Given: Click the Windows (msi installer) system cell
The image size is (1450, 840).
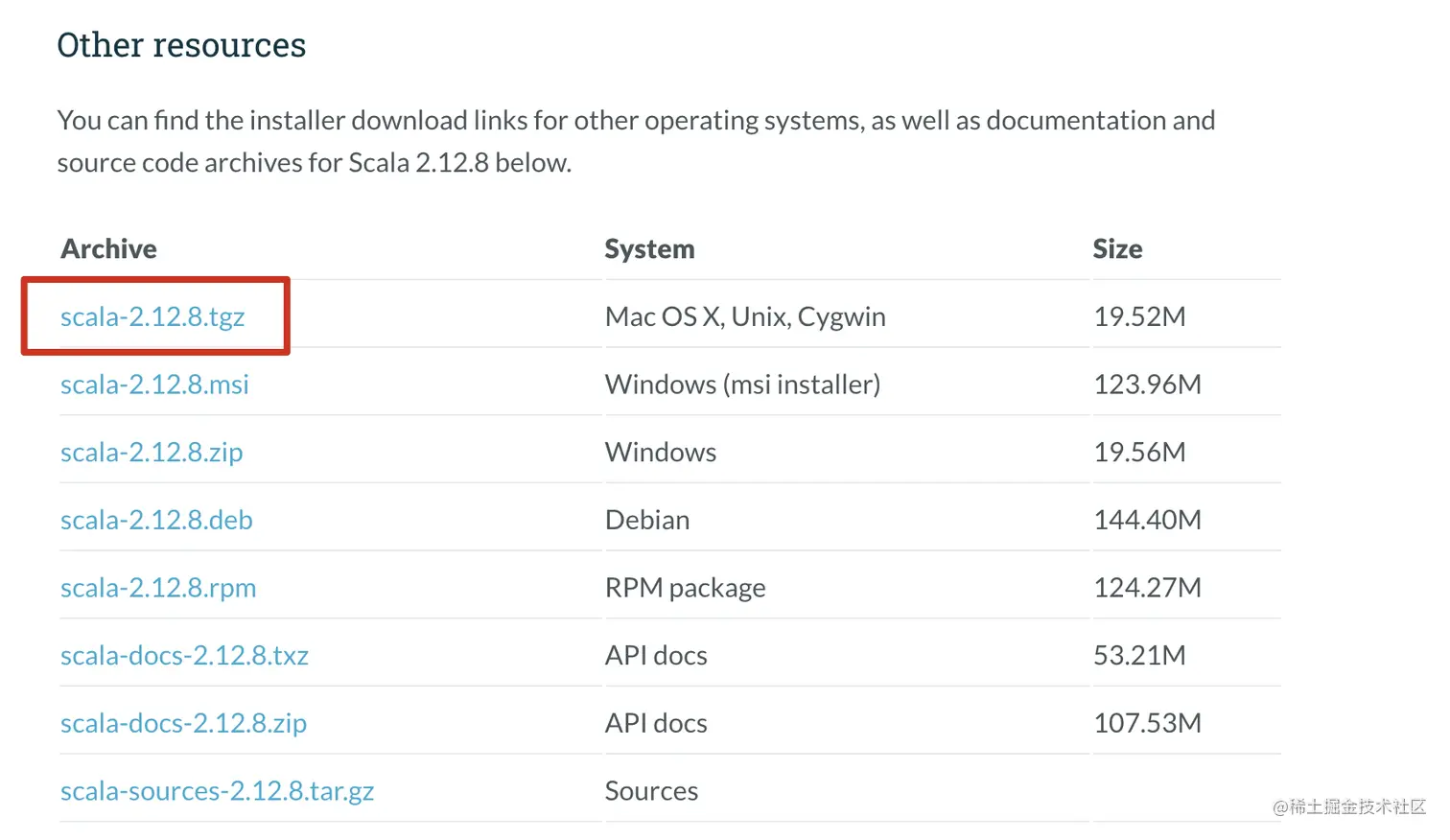Looking at the screenshot, I should coord(742,385).
